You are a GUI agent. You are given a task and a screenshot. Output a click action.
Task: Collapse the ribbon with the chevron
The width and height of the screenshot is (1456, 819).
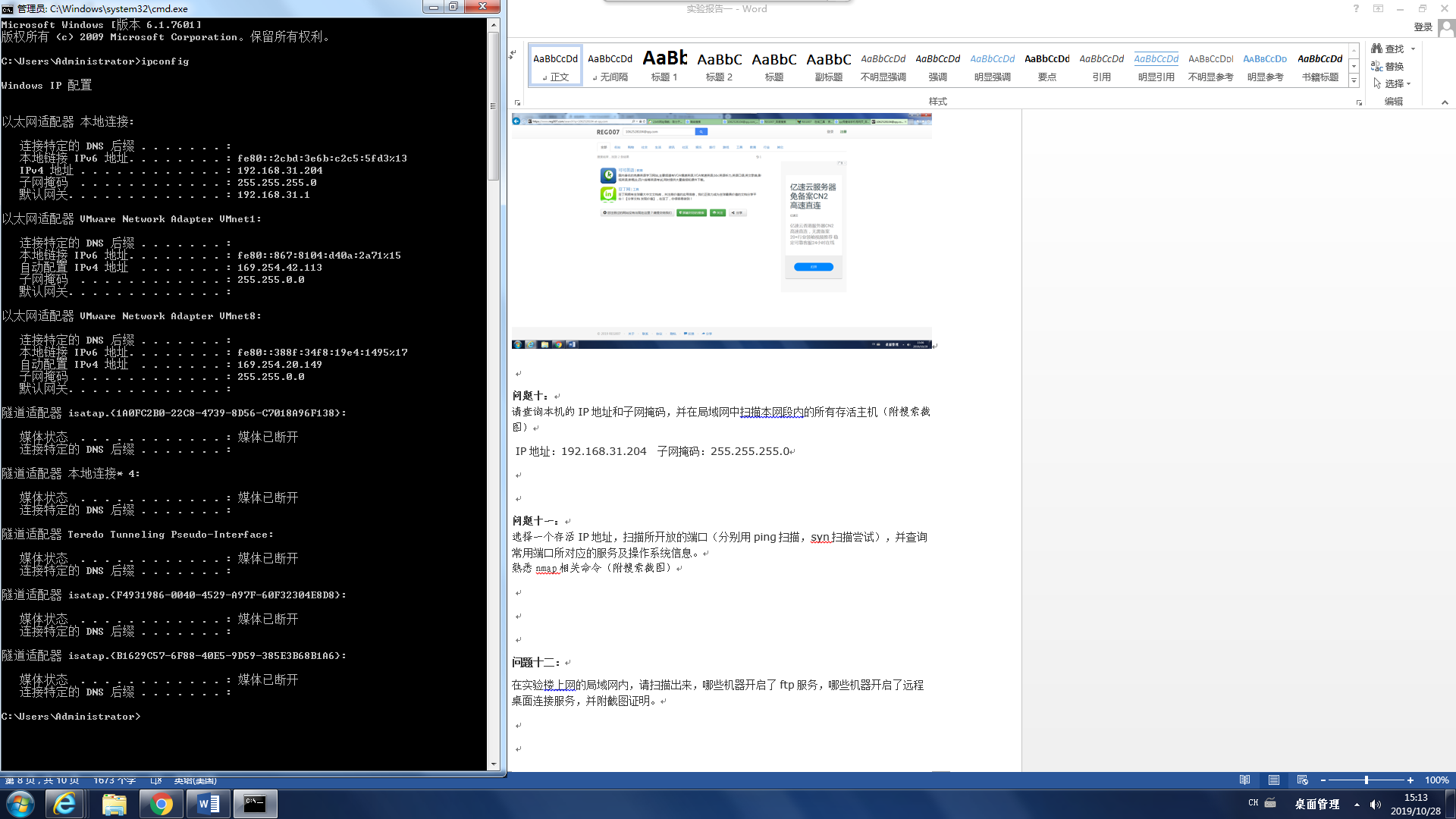coord(1444,102)
